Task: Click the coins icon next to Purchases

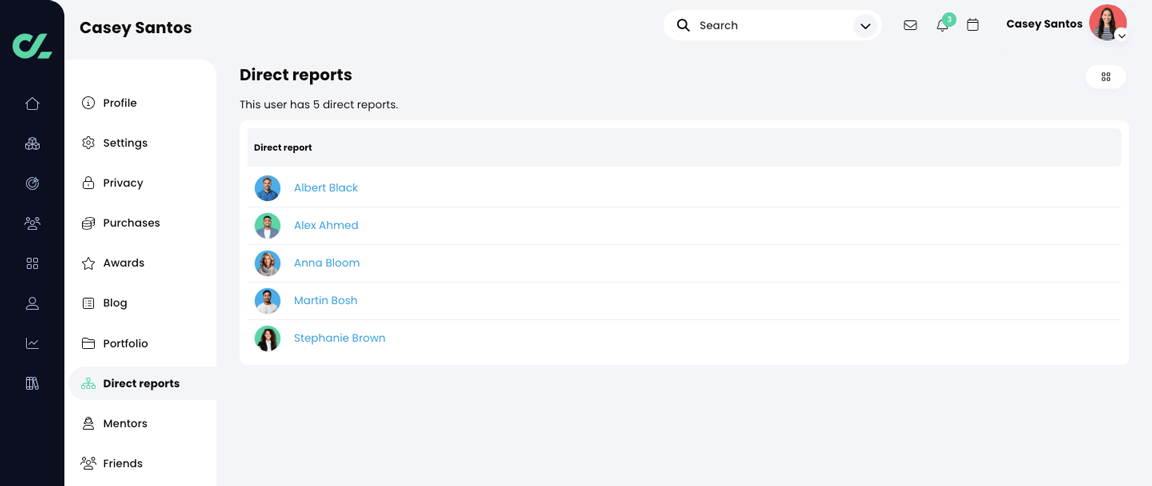Action: tap(88, 223)
